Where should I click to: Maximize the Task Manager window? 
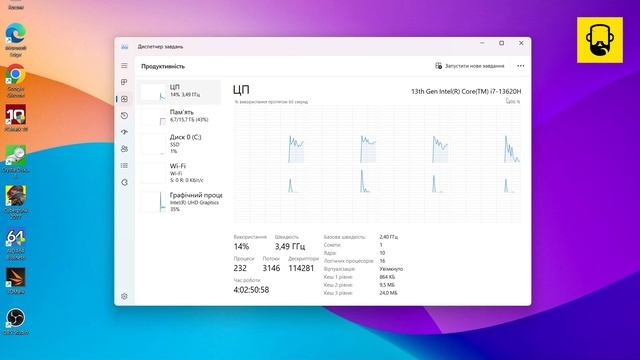point(502,43)
